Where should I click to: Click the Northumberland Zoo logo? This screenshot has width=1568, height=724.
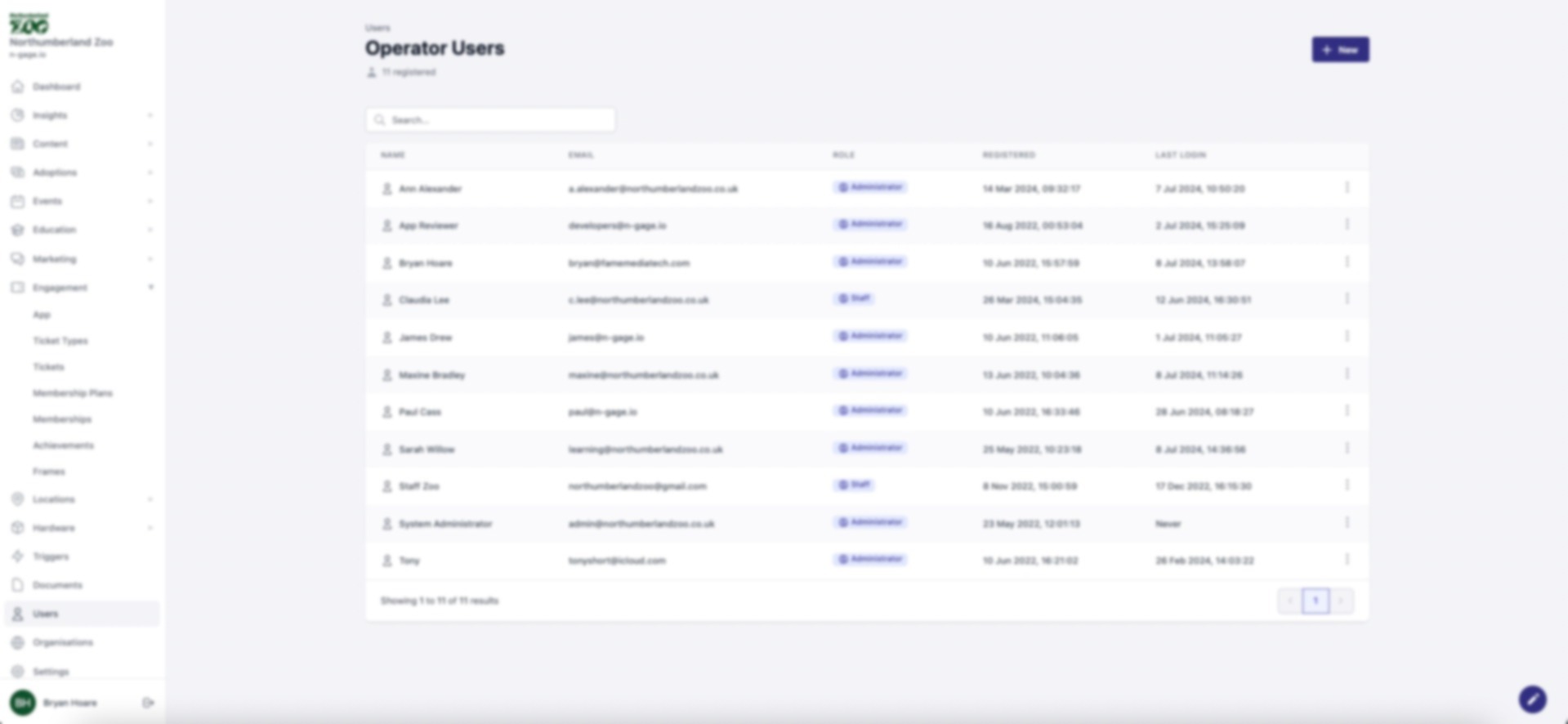coord(29,25)
